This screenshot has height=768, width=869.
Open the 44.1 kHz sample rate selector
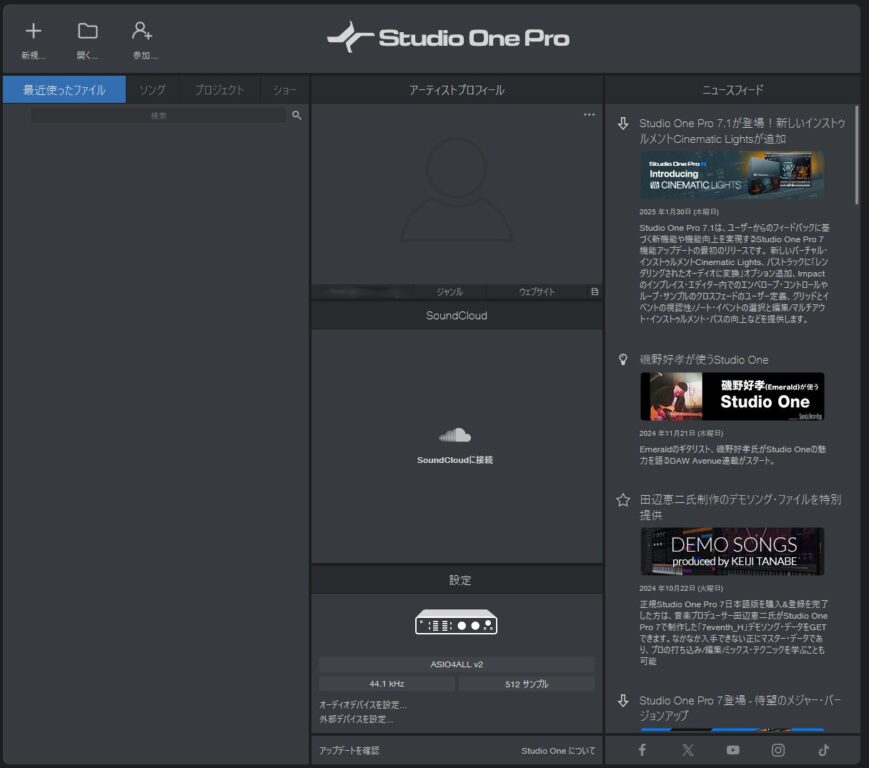click(386, 684)
